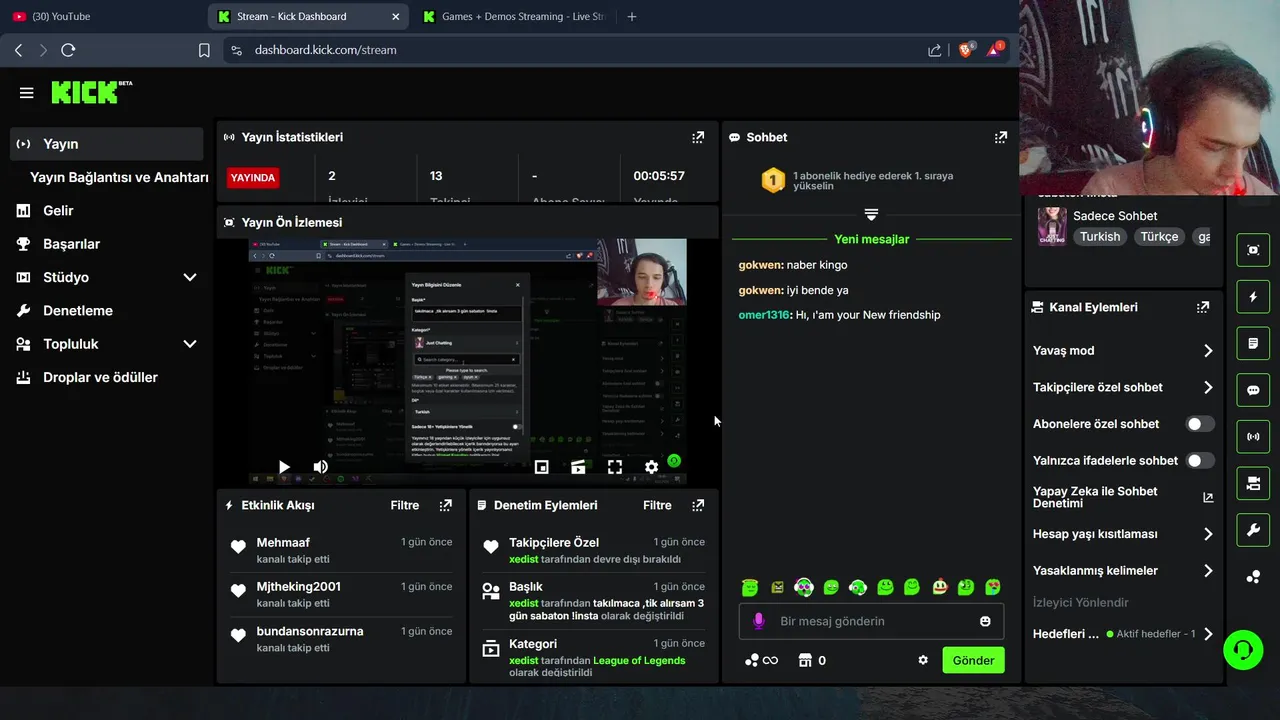Image resolution: width=1280 pixels, height=720 pixels.
Task: Toggle channel actions camera widget in the sidebar
Action: tap(1253, 483)
